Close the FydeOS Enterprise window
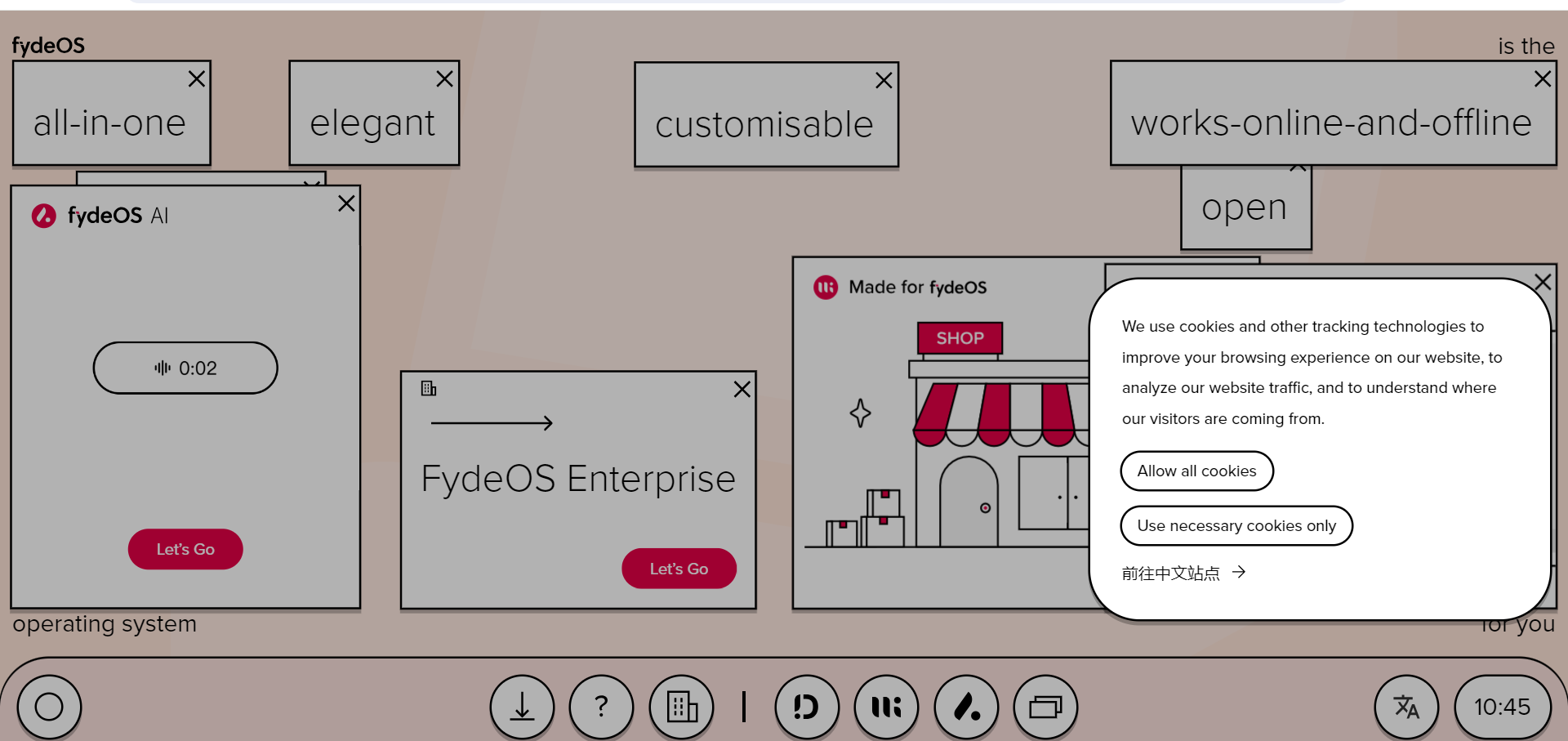This screenshot has height=741, width=1568. point(742,390)
